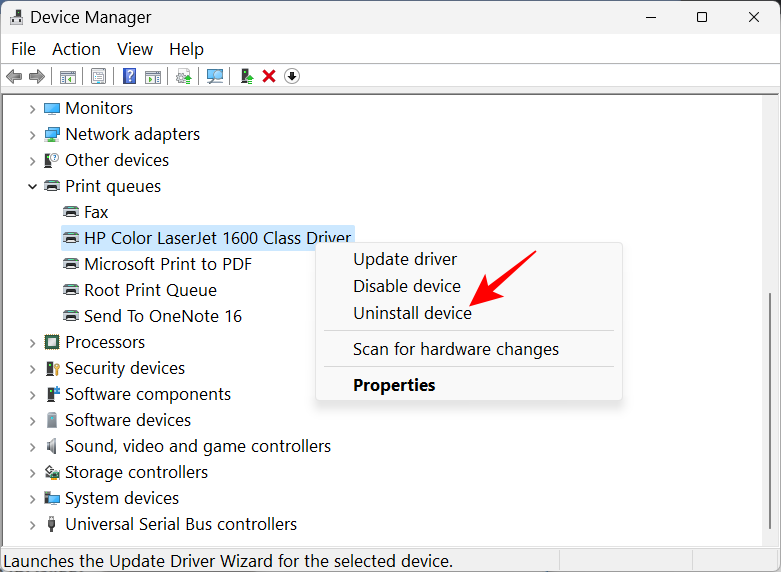
Task: Expand the Monitors category
Action: (x=32, y=108)
